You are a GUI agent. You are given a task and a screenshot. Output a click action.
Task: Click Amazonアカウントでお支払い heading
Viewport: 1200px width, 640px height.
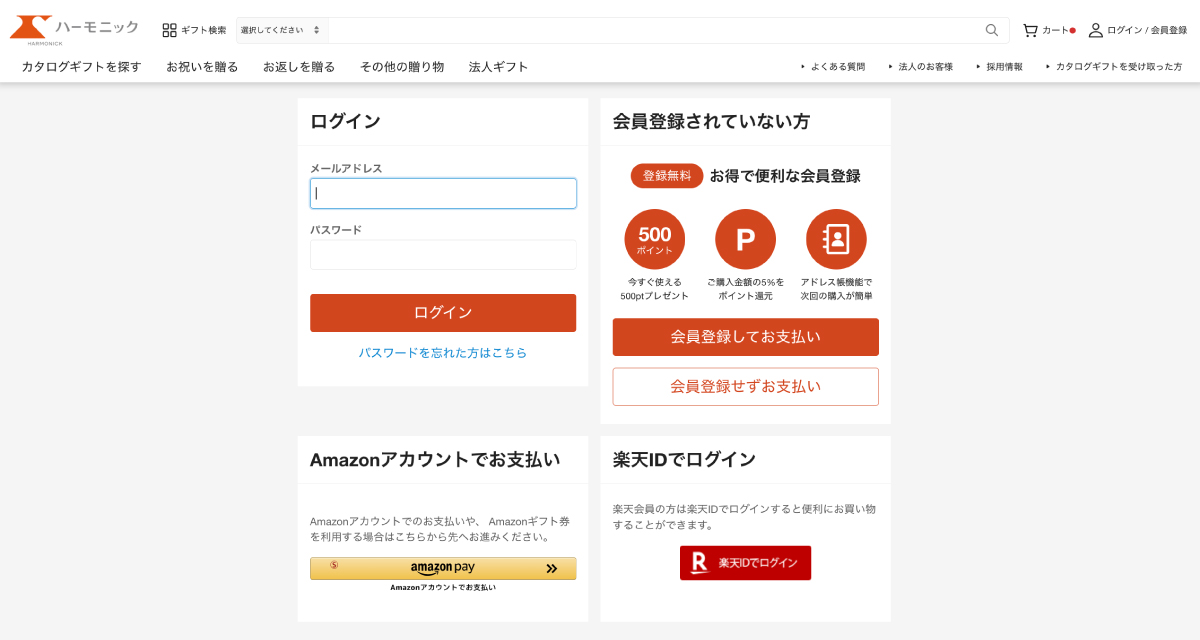(435, 460)
